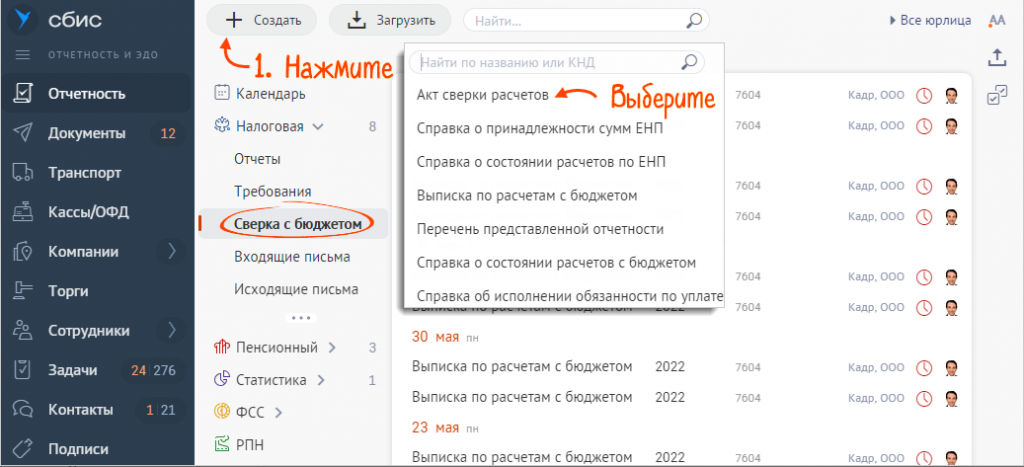Select Акт сверки расчетов from the list
The width and height of the screenshot is (1024, 467).
[482, 95]
